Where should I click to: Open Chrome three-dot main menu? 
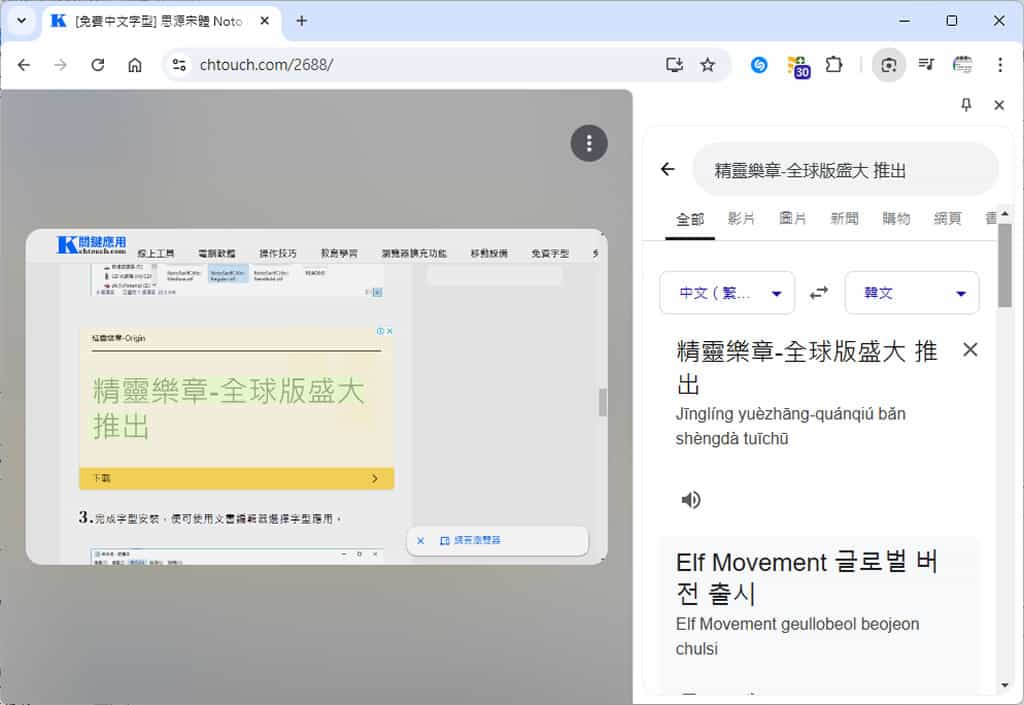click(1000, 65)
